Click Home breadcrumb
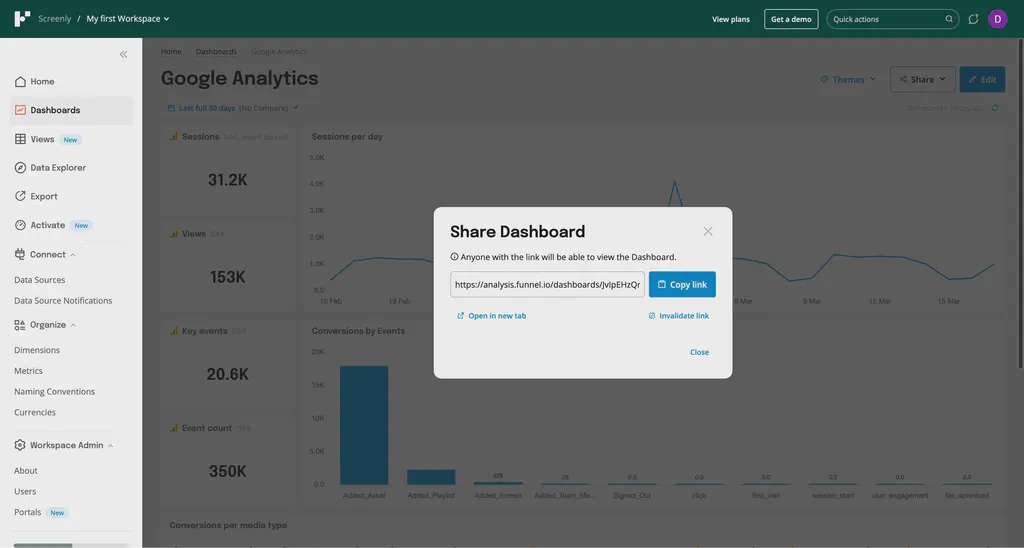 pos(171,52)
